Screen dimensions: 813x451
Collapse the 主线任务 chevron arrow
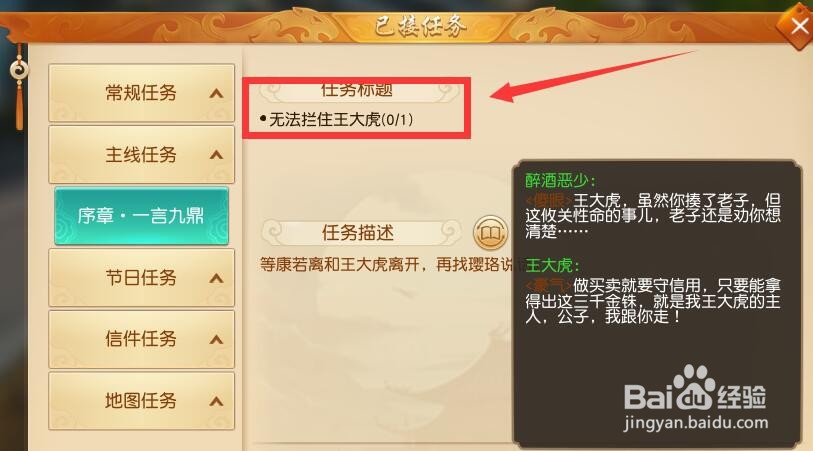(x=216, y=155)
